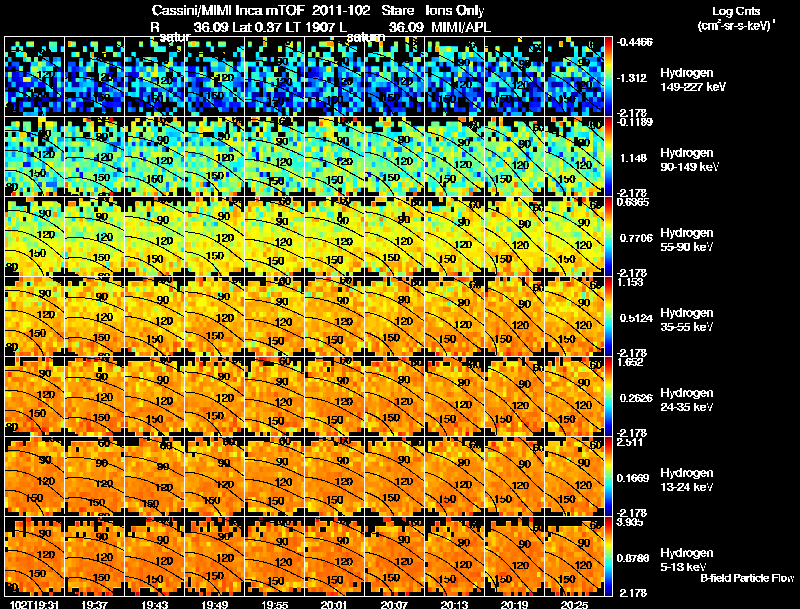The width and height of the screenshot is (800, 609).
Task: Click the '20:19' time axis label
Action: [514, 605]
